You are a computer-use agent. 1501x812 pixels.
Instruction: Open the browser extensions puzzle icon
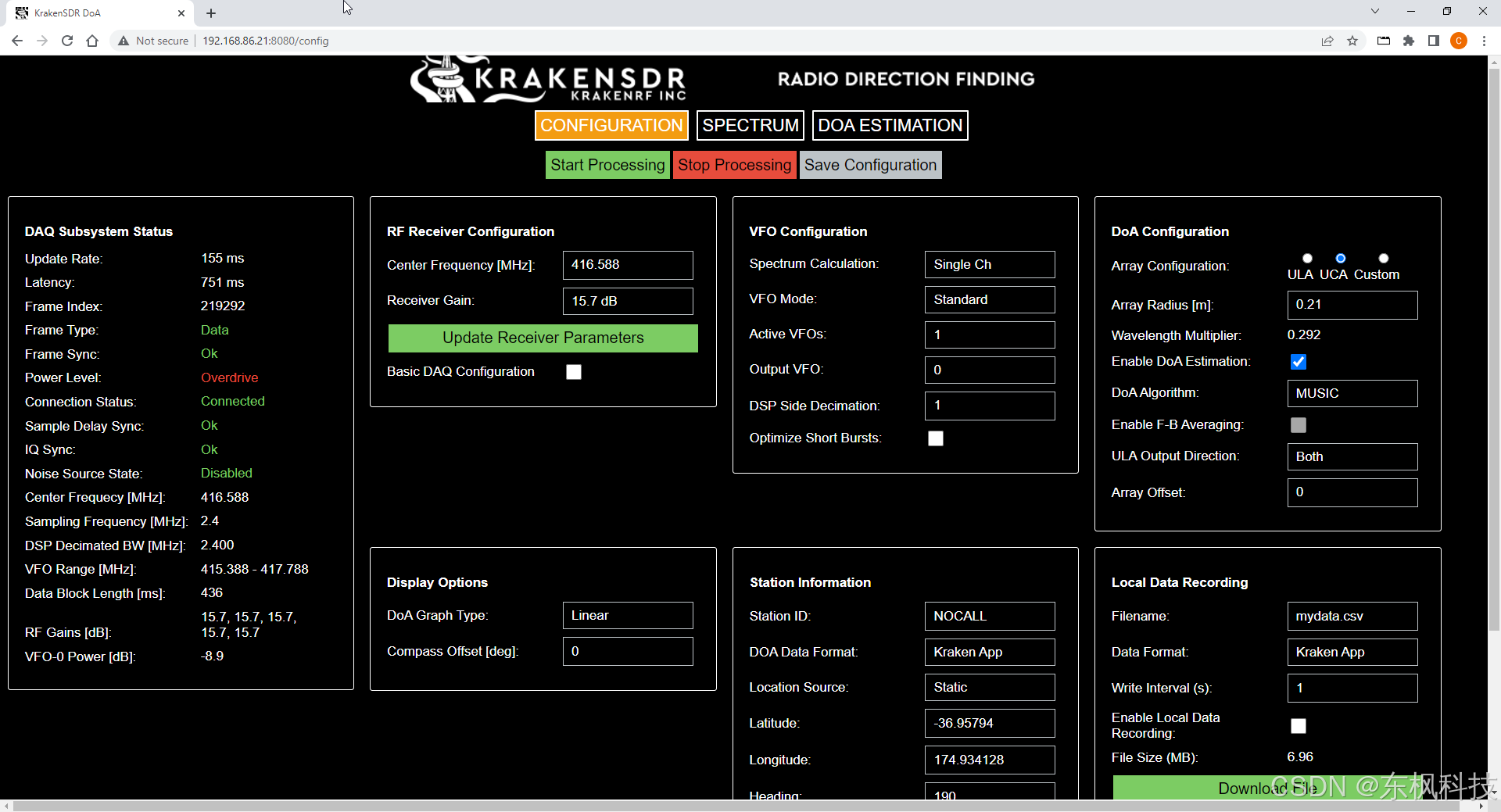click(x=1409, y=41)
